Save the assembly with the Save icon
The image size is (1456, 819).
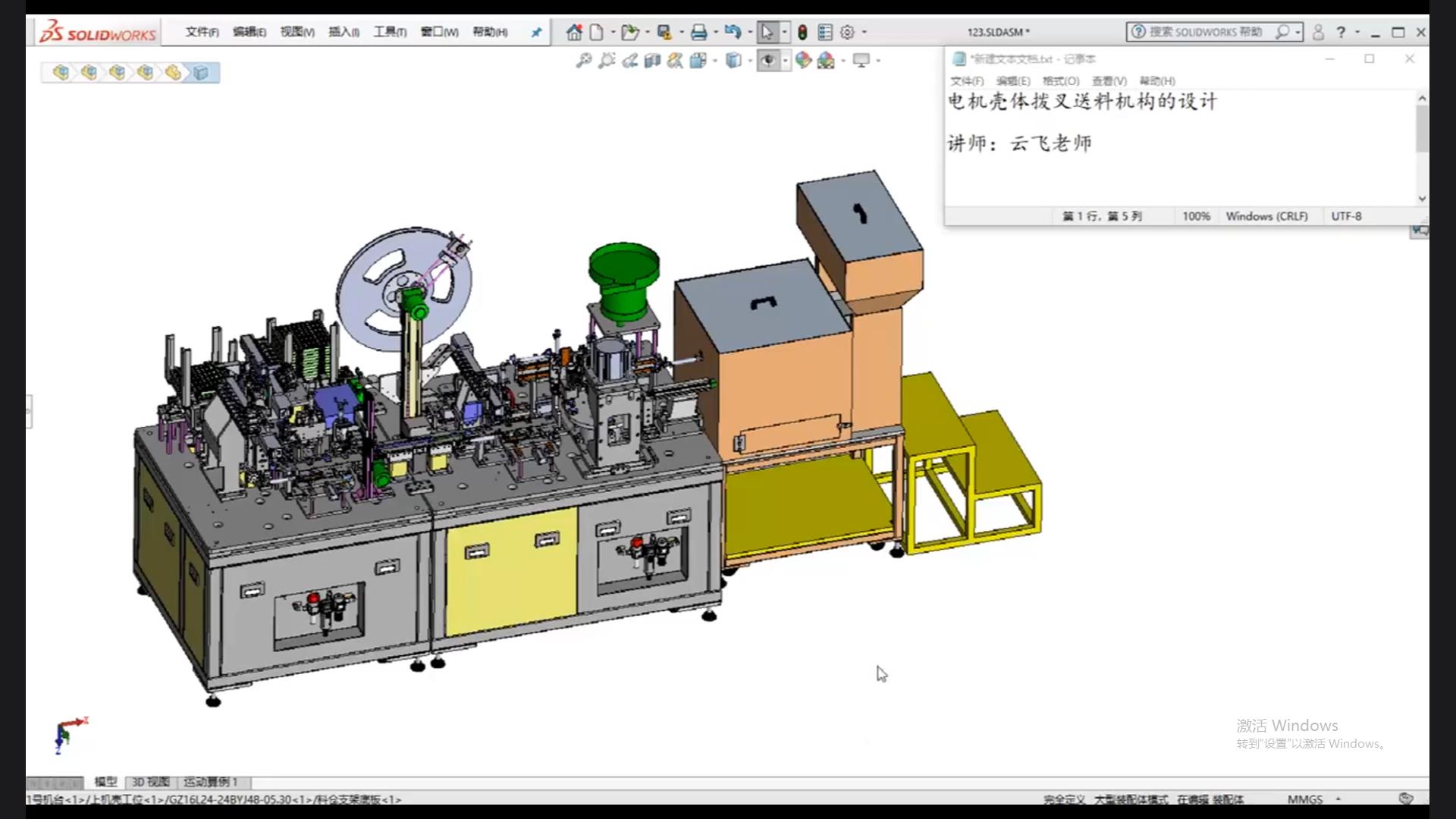tap(664, 32)
